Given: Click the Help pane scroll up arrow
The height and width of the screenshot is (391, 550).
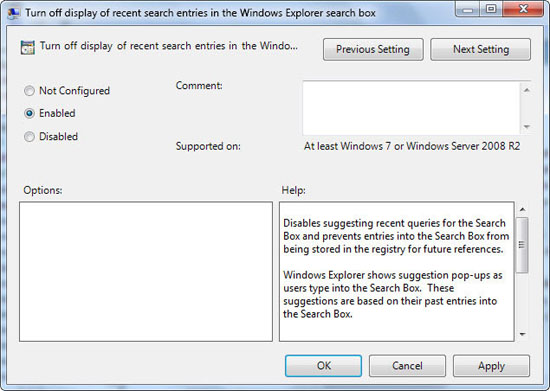Looking at the screenshot, I should (x=522, y=209).
